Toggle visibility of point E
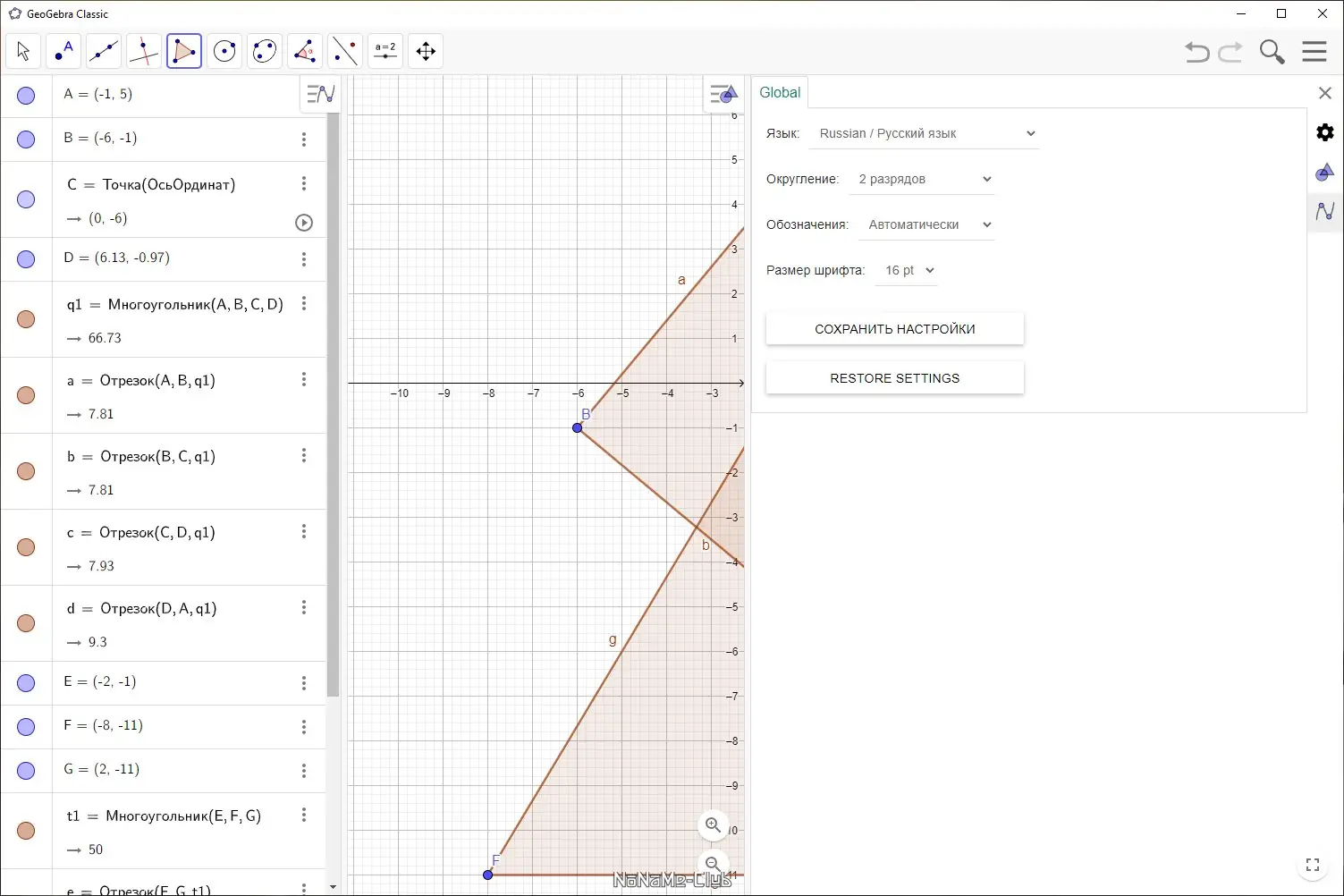The image size is (1344, 896). tap(26, 683)
